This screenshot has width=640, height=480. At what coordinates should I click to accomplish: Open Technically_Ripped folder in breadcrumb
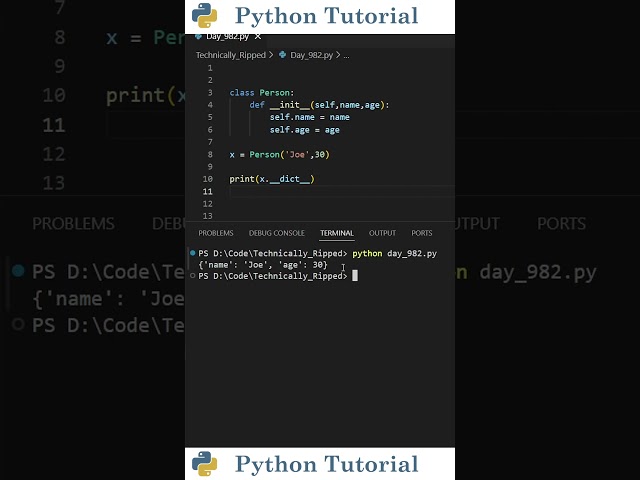click(231, 55)
